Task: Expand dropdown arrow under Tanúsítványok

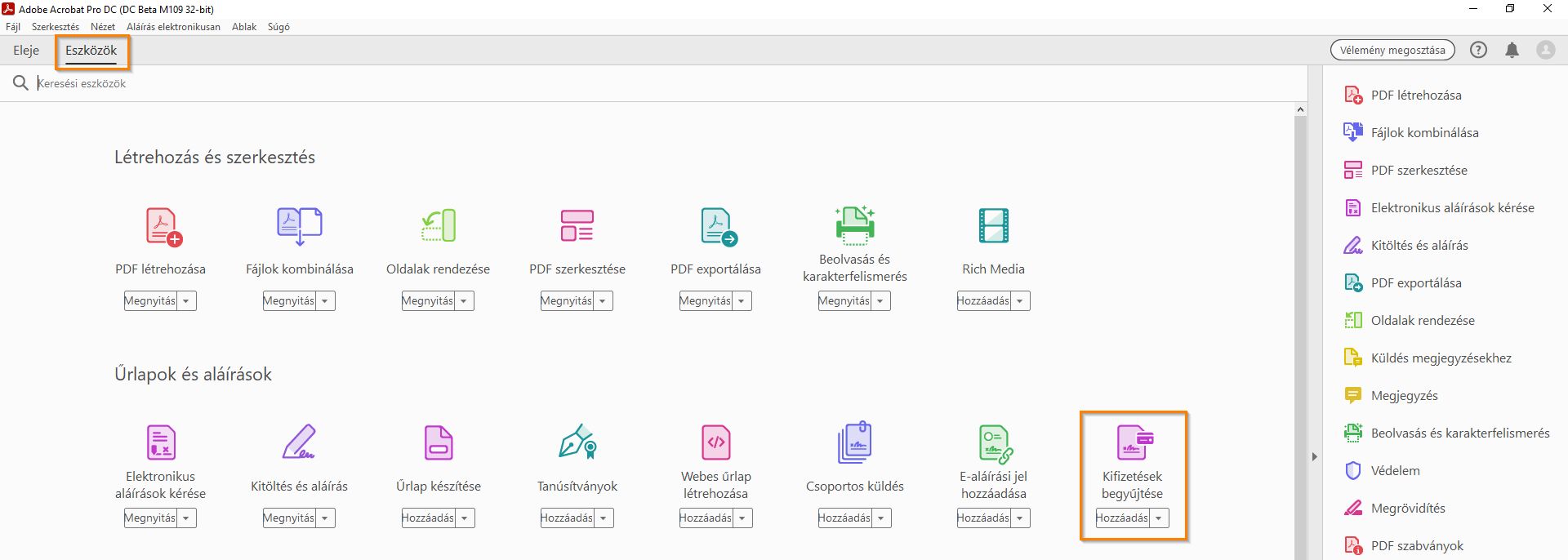Action: coord(604,518)
